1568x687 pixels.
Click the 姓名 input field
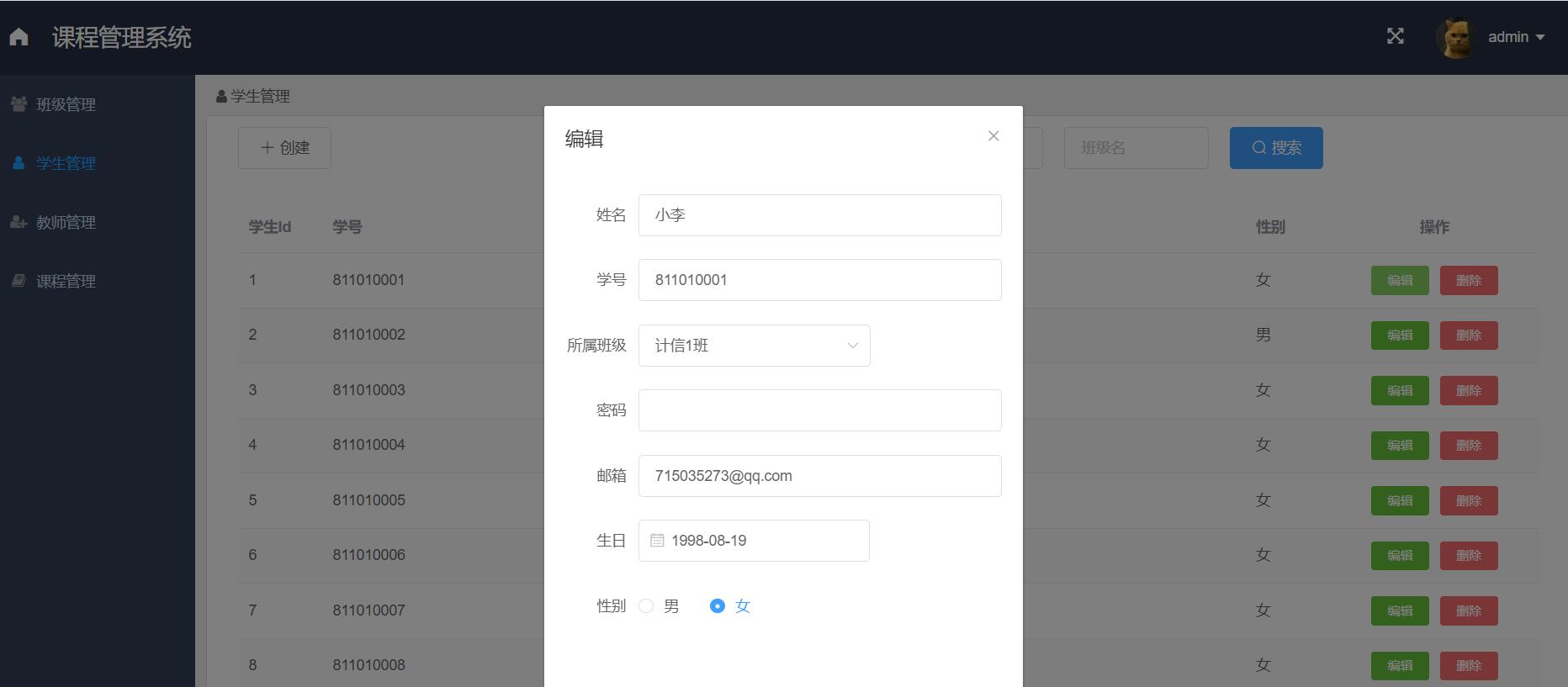pyautogui.click(x=820, y=215)
